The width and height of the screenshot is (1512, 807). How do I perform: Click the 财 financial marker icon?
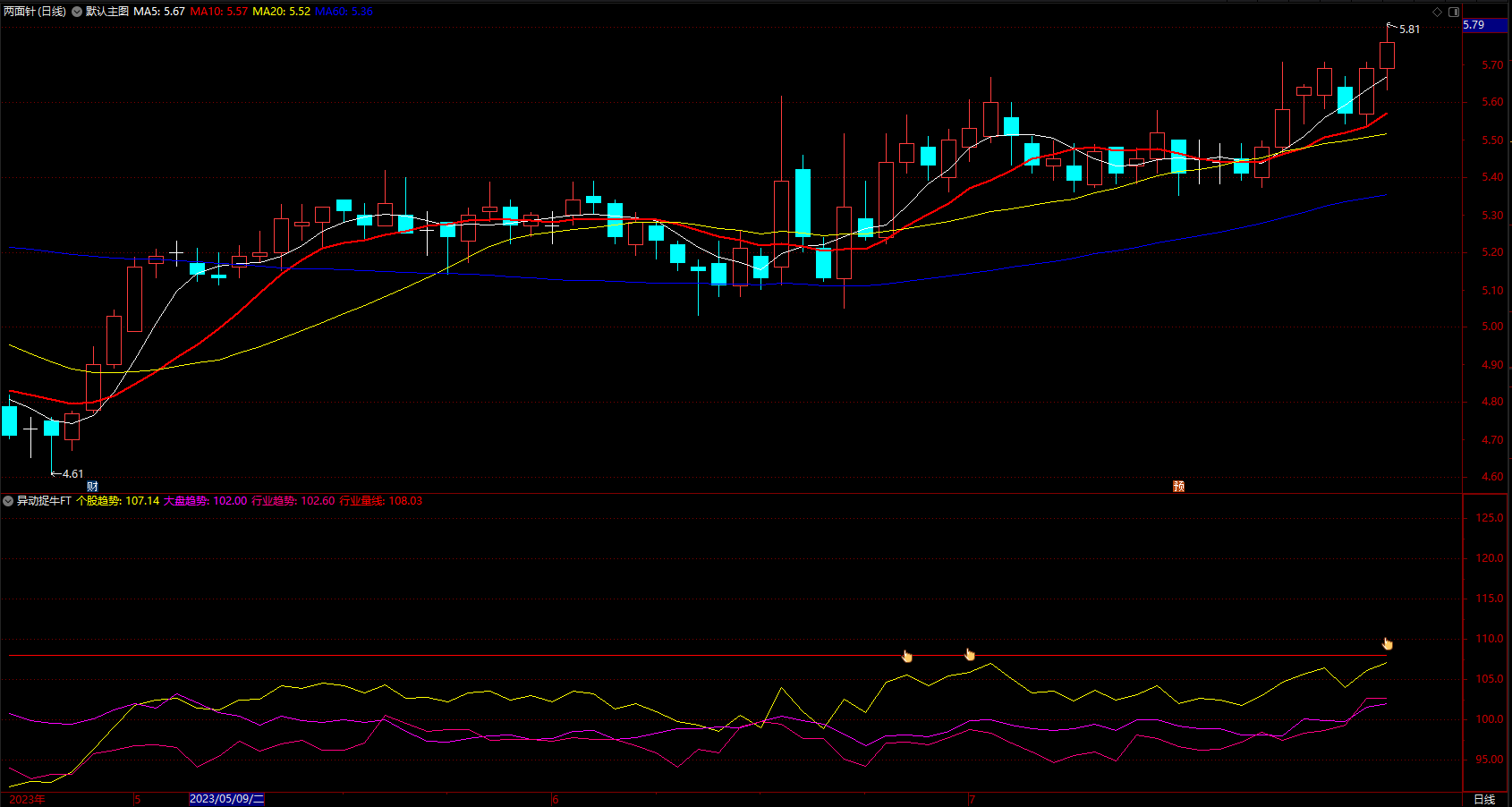point(92,486)
